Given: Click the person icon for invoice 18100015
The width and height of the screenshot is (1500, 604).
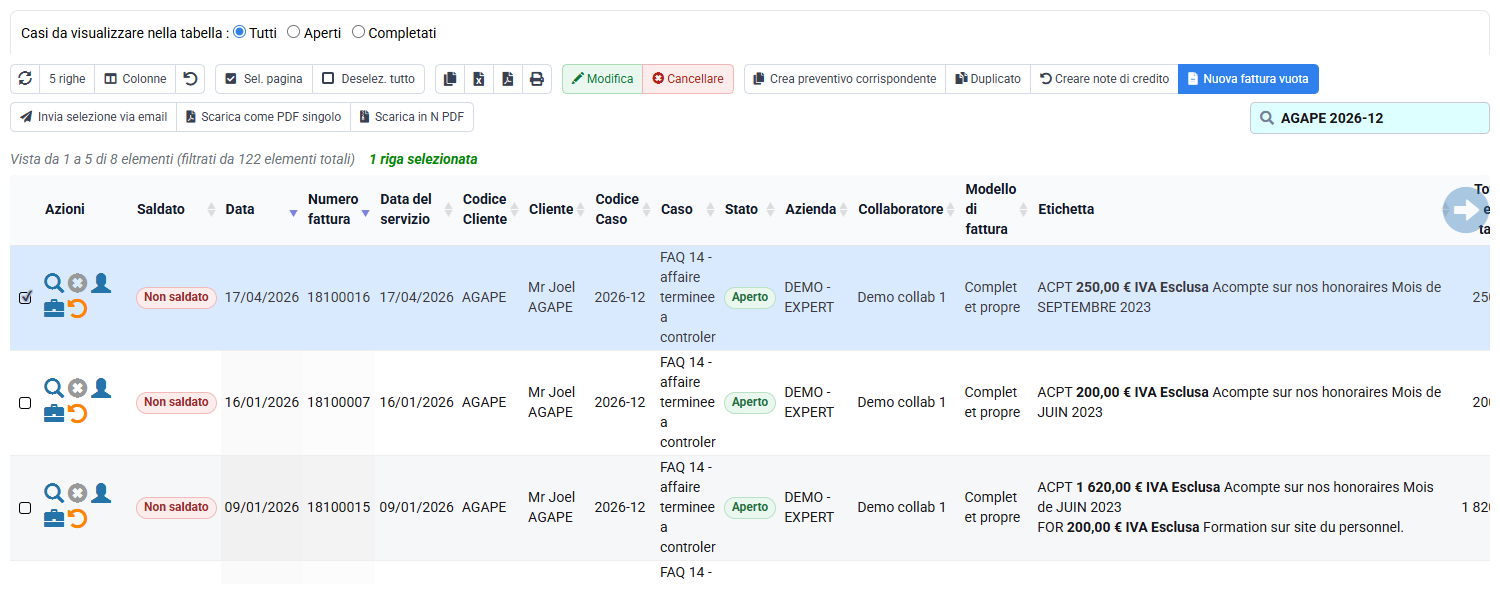Looking at the screenshot, I should (x=101, y=493).
